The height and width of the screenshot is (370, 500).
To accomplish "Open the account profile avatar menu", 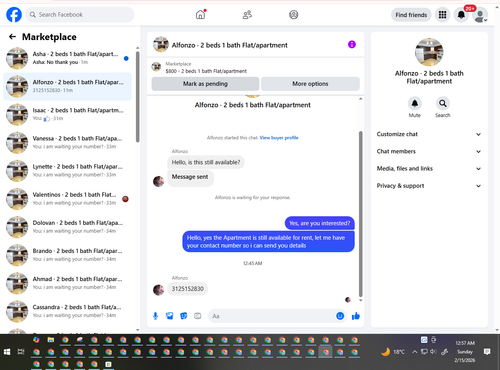I will 480,15.
